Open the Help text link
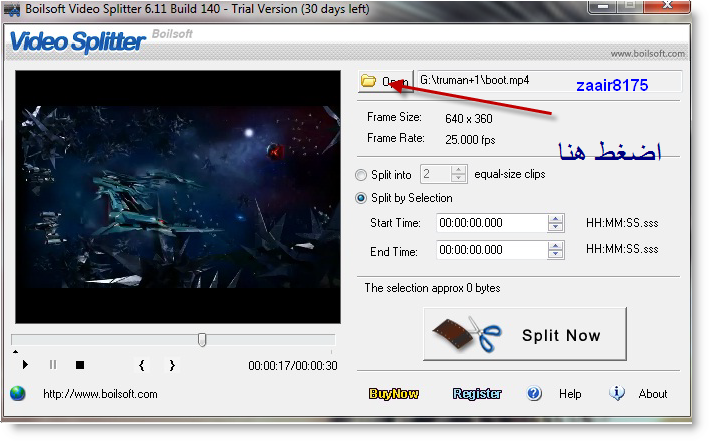 pos(570,394)
